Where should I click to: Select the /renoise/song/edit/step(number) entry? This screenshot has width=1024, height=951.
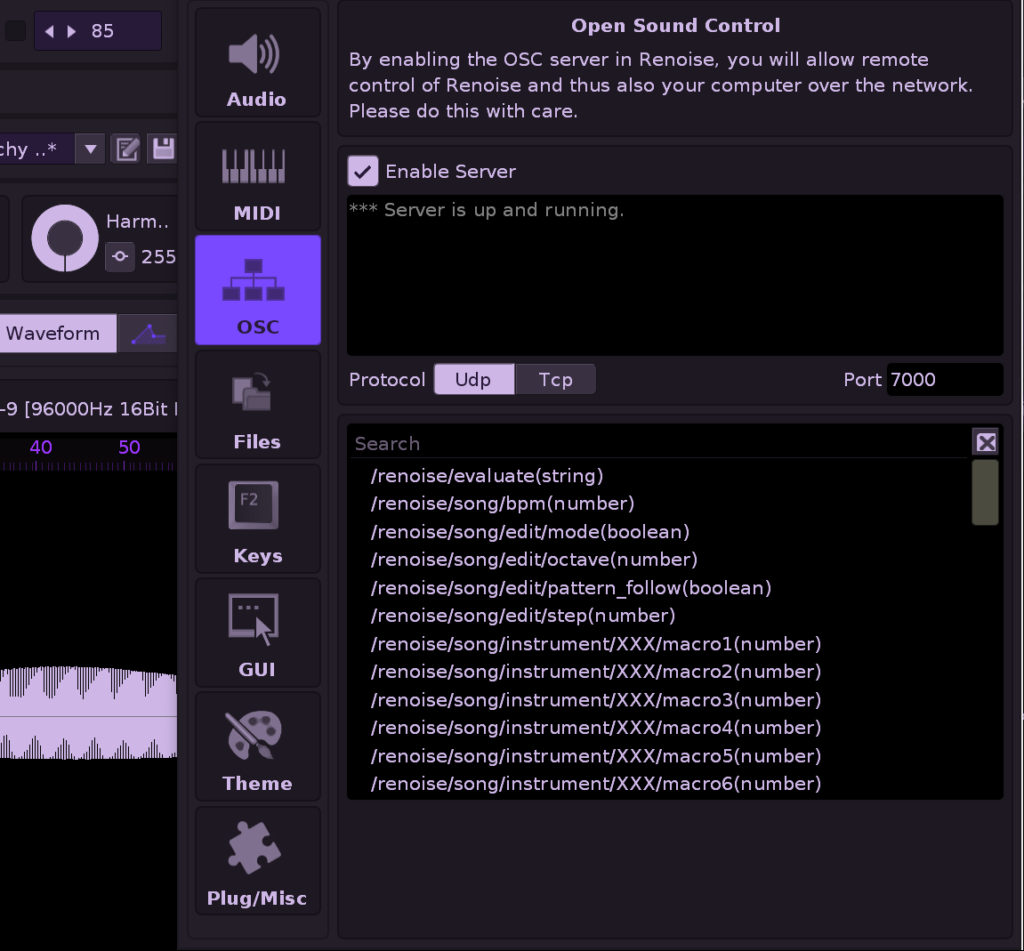pos(523,616)
